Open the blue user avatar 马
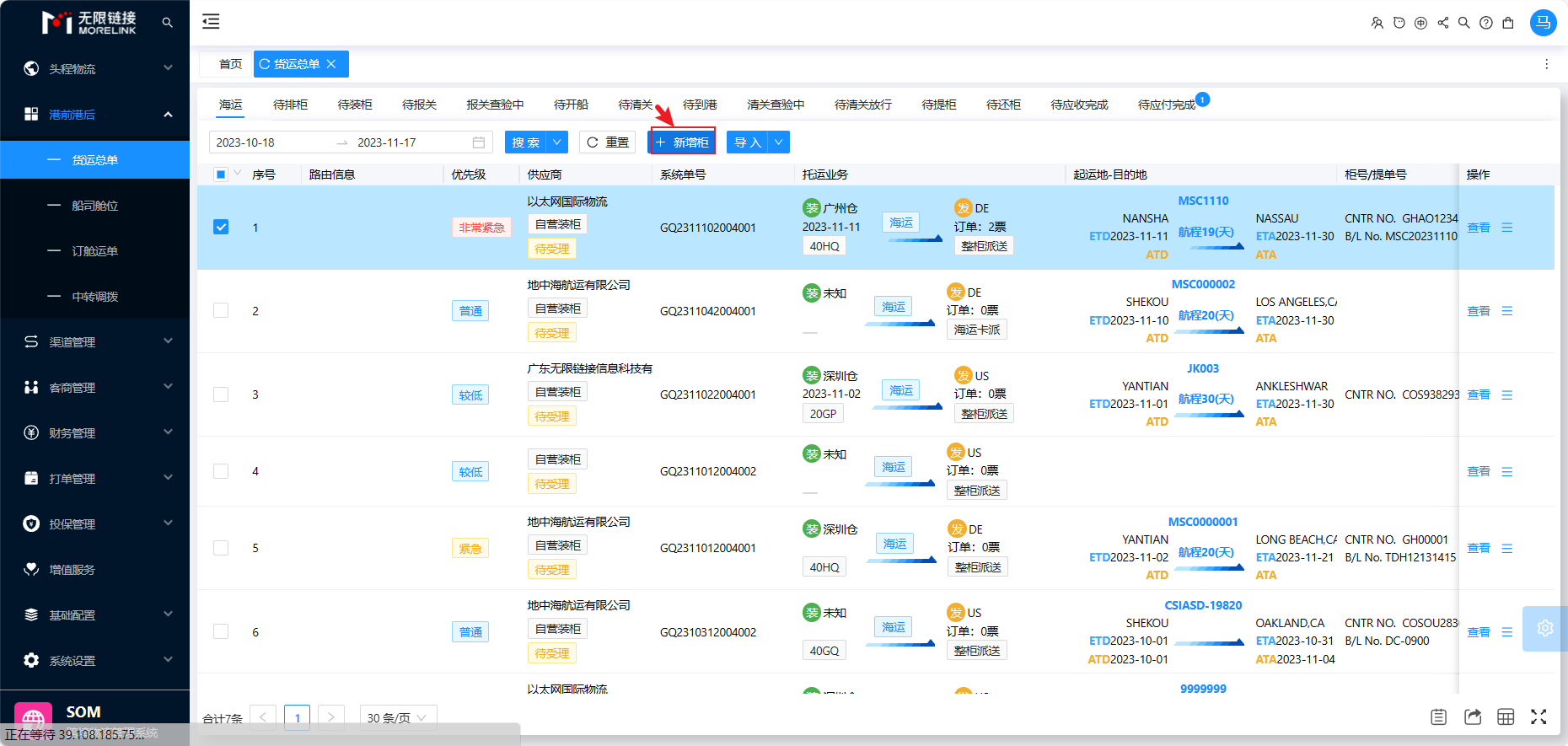The height and width of the screenshot is (746, 1568). click(1543, 23)
